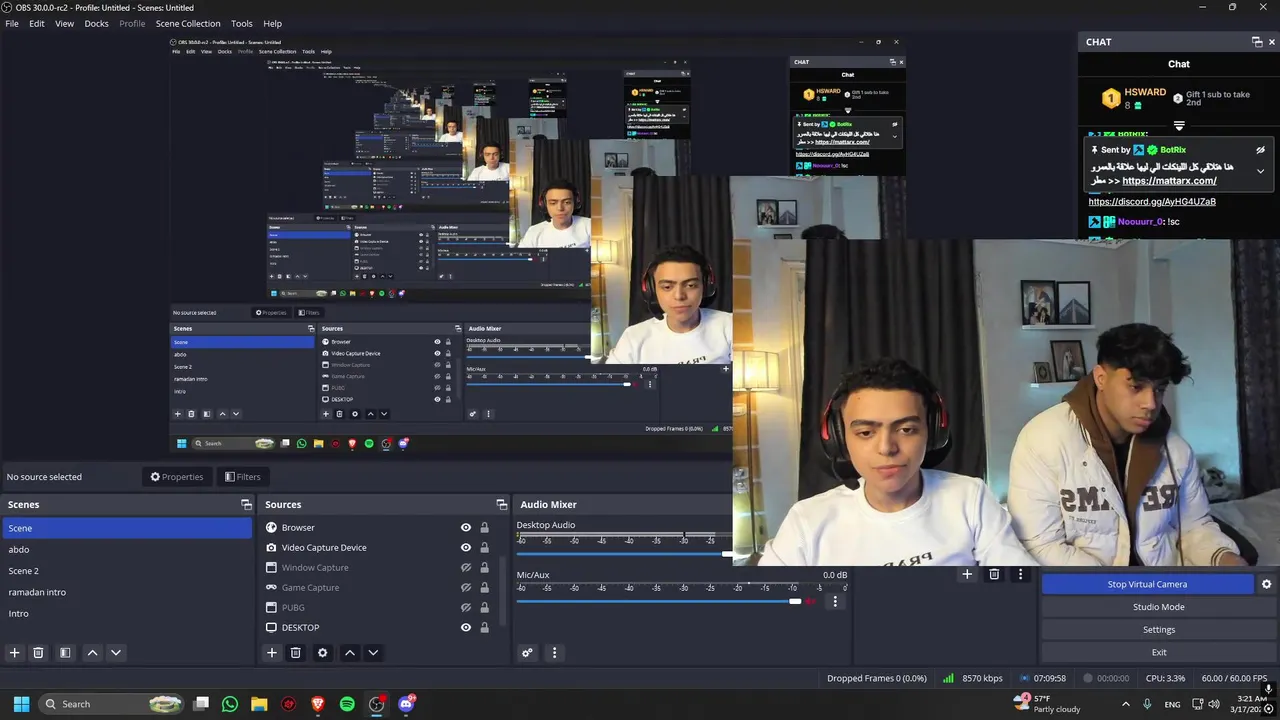Open WhatsApp from the taskbar
Image resolution: width=1280 pixels, height=720 pixels.
(x=230, y=704)
